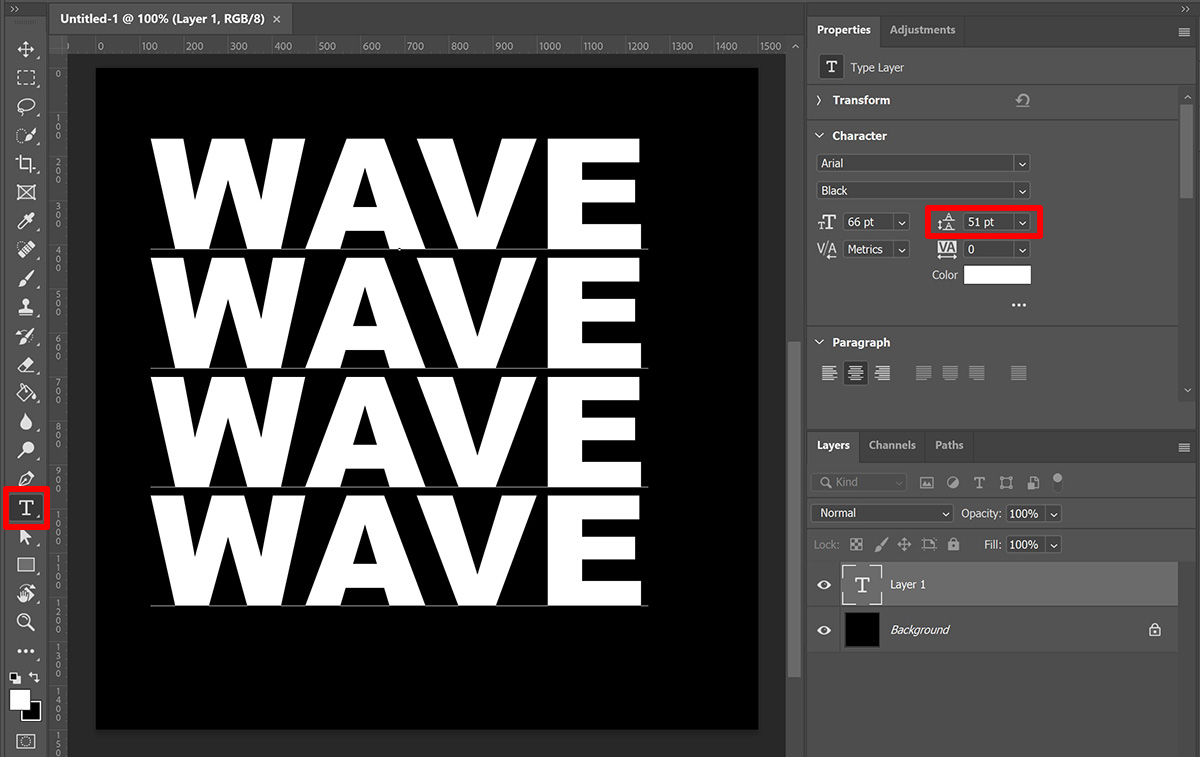Click the text Color swatch
The image size is (1200, 757).
click(997, 274)
